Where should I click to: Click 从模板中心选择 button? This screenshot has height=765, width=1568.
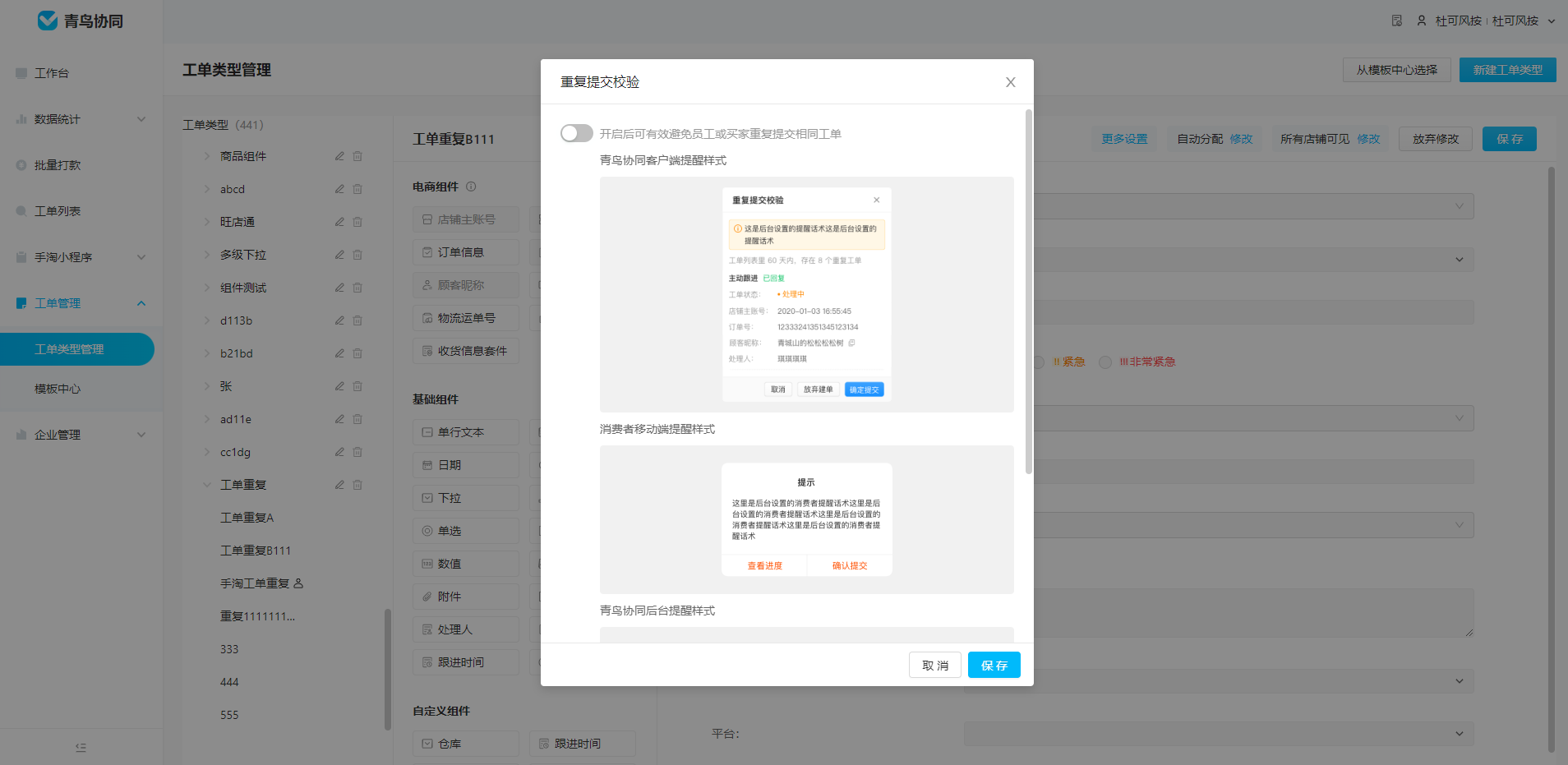1397,70
